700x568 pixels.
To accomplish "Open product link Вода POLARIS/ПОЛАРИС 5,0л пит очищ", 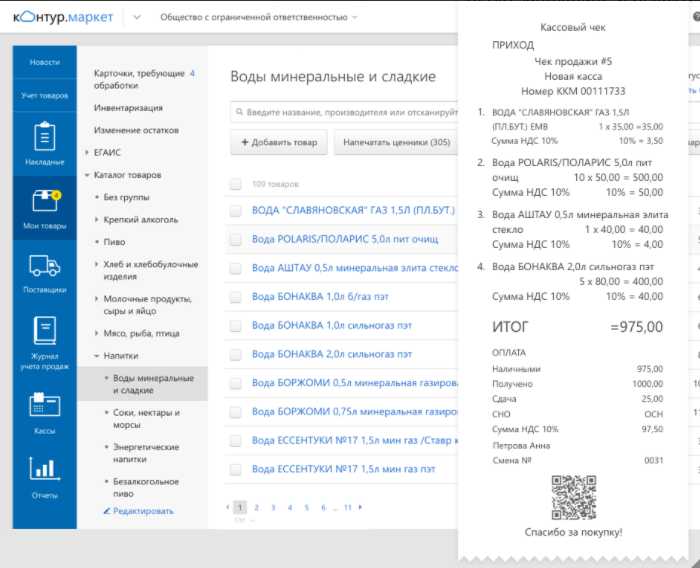I will click(x=345, y=239).
